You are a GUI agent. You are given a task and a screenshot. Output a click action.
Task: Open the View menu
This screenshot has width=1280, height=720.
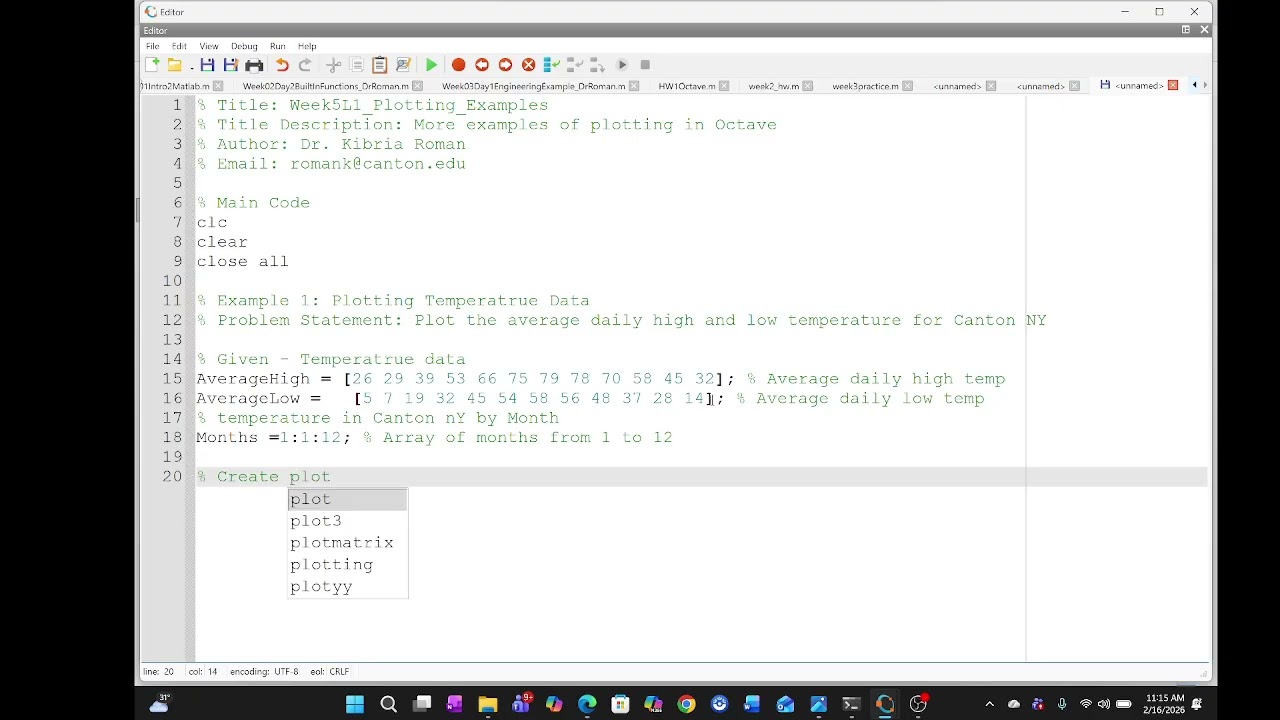[209, 46]
